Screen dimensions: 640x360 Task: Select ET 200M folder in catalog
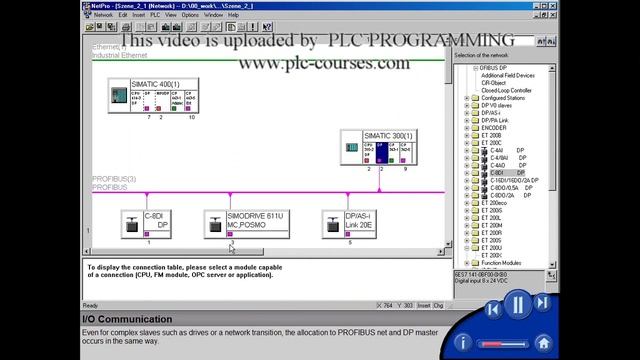(491, 225)
